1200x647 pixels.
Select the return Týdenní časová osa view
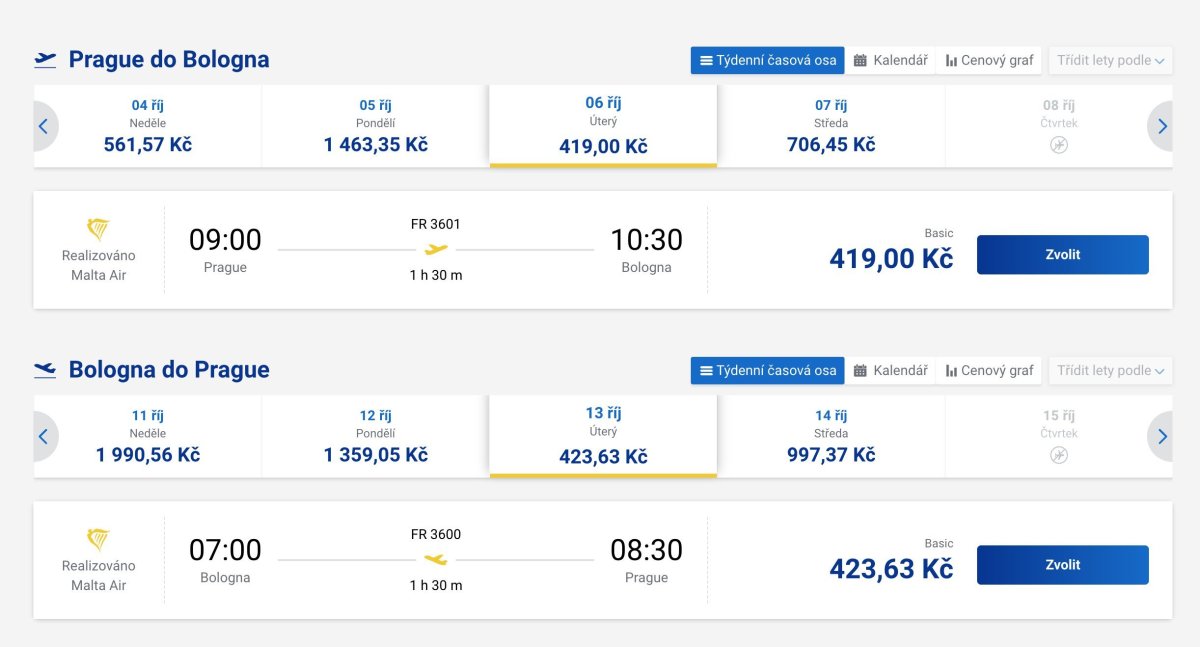pyautogui.click(x=767, y=370)
